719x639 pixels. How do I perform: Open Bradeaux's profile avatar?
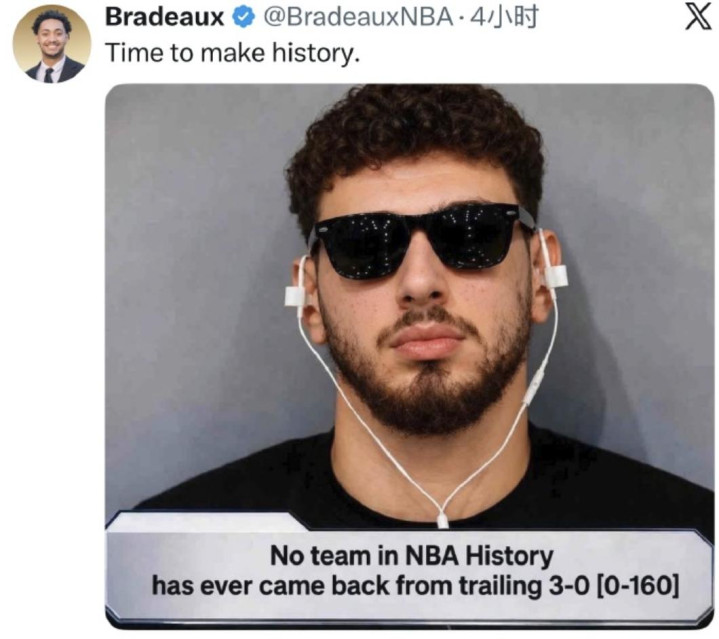point(51,44)
